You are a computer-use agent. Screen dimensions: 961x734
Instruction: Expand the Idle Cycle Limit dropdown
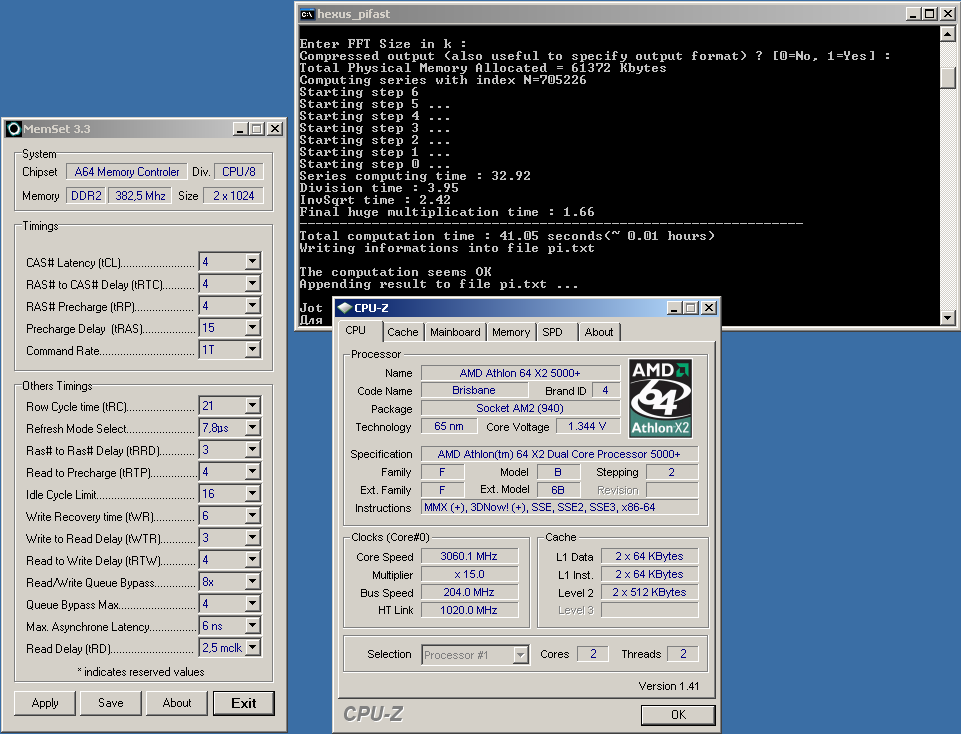(x=252, y=494)
